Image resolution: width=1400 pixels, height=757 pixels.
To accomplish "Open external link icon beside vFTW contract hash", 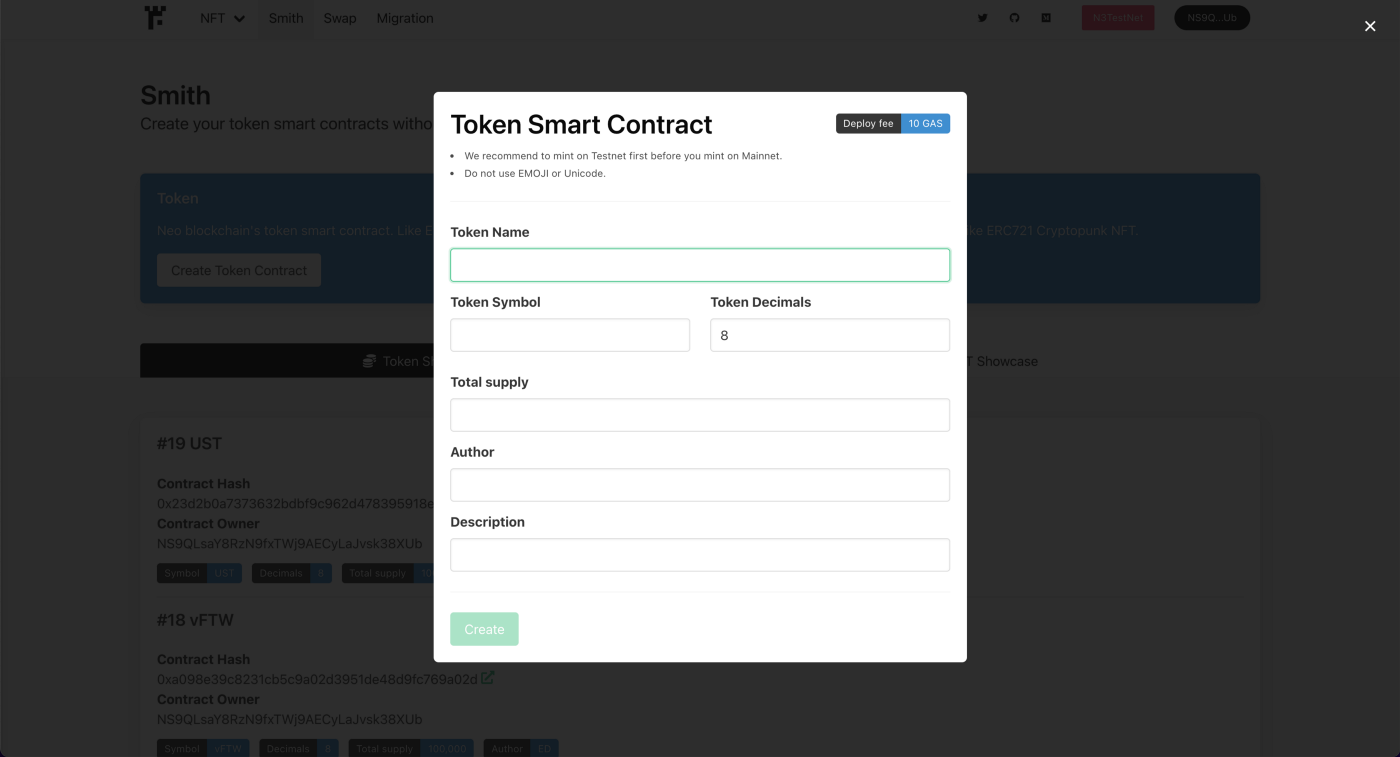I will (x=488, y=678).
